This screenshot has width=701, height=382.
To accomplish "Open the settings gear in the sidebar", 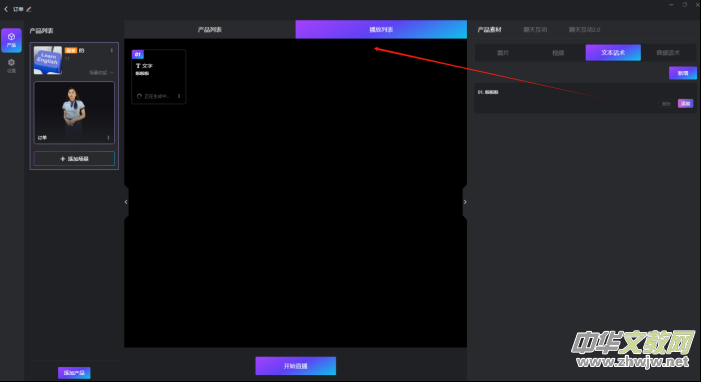I will tap(12, 65).
